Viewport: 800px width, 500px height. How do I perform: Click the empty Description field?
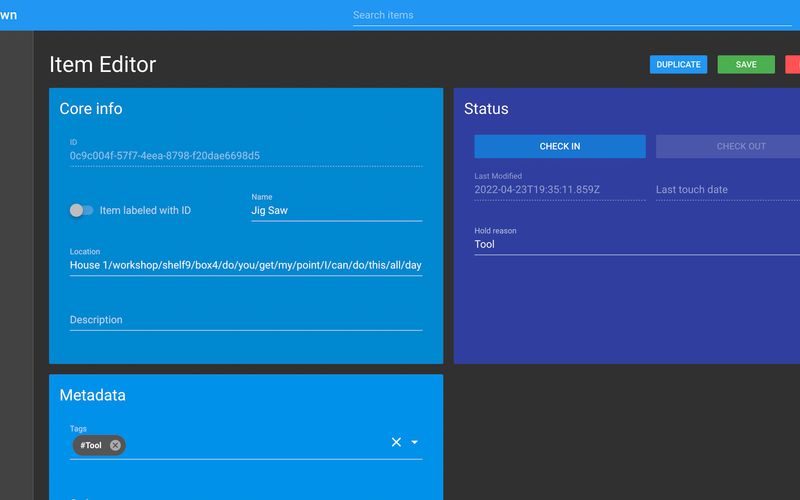[x=245, y=320]
